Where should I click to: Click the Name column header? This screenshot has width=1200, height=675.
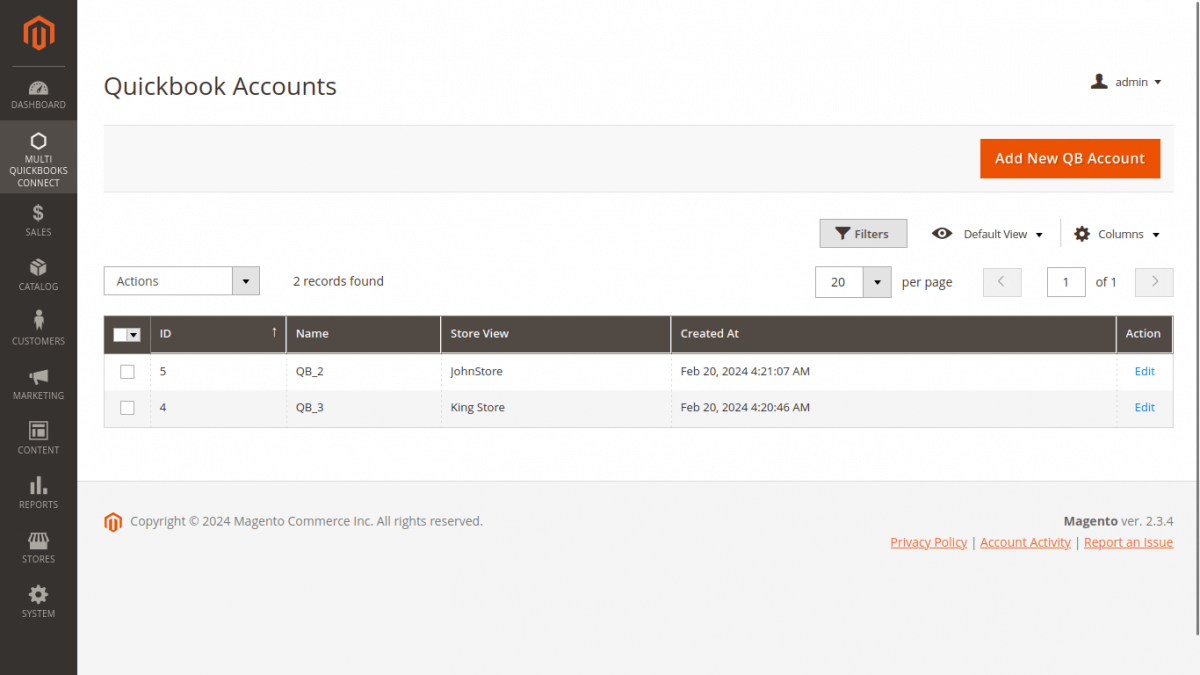pyautogui.click(x=363, y=334)
